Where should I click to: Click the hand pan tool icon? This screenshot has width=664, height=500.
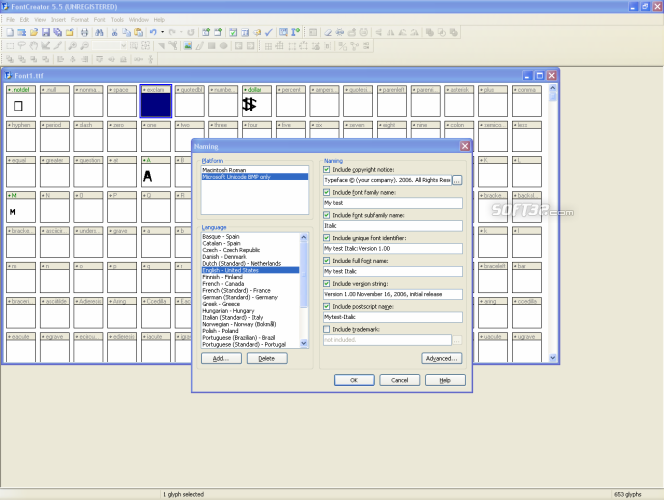click(x=33, y=46)
